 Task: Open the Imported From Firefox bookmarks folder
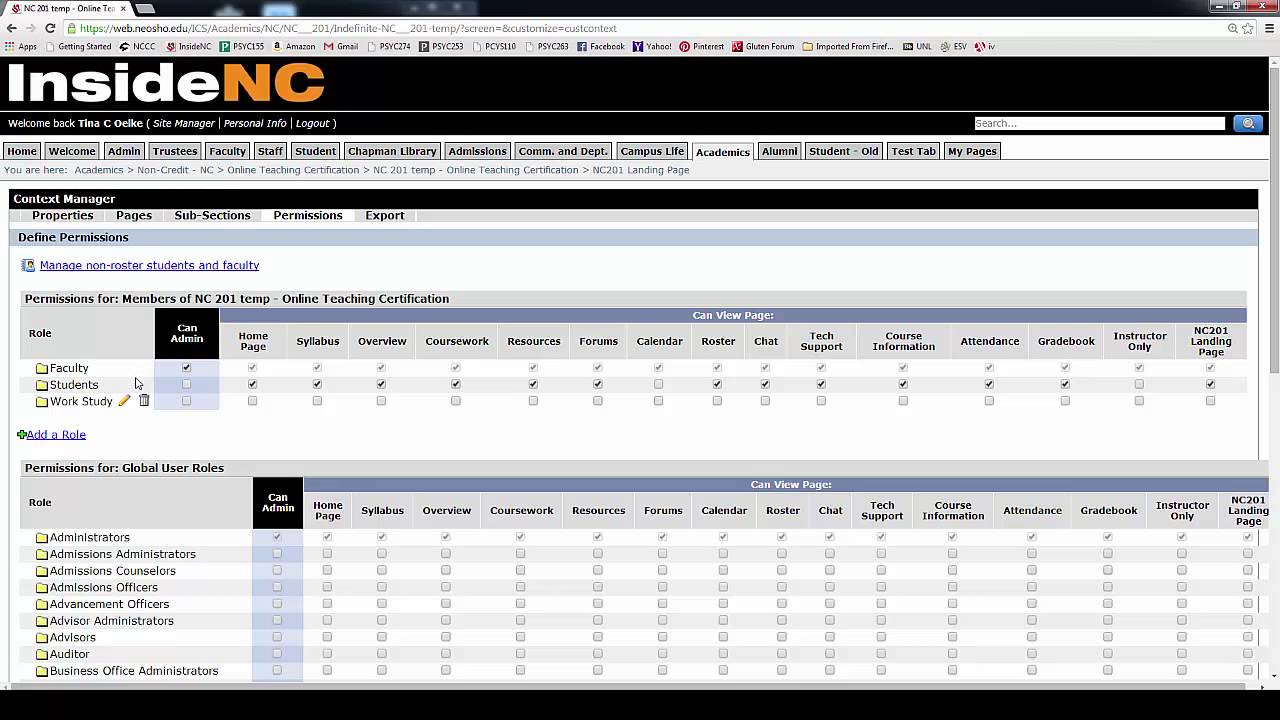click(x=847, y=46)
